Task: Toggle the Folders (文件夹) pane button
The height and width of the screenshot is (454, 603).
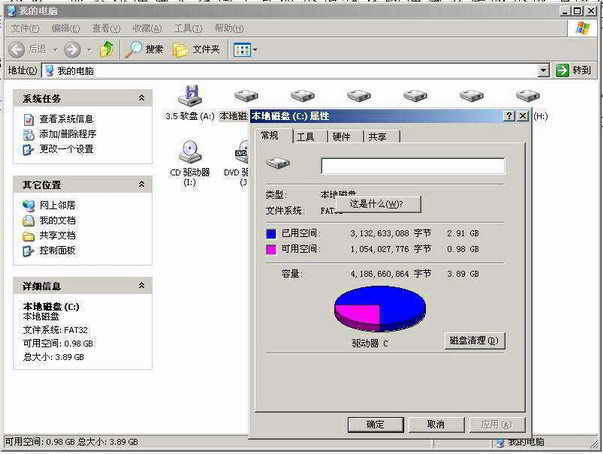Action: coord(197,49)
